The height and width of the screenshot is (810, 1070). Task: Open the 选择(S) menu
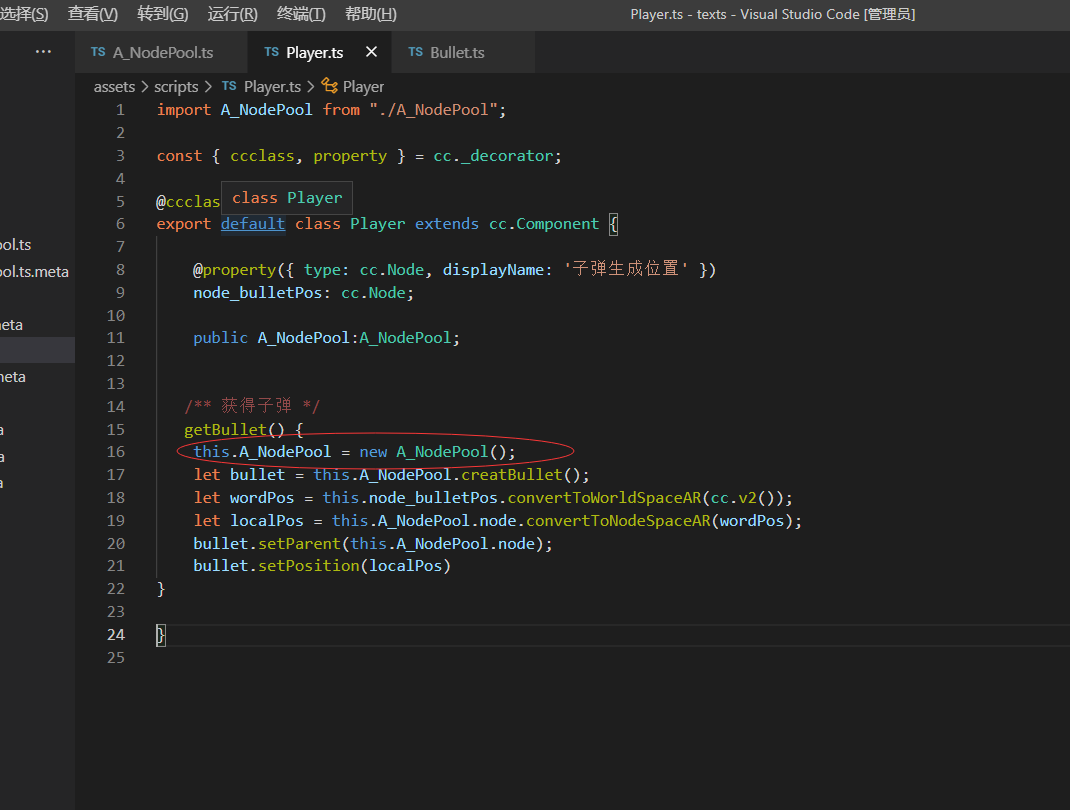(x=24, y=14)
